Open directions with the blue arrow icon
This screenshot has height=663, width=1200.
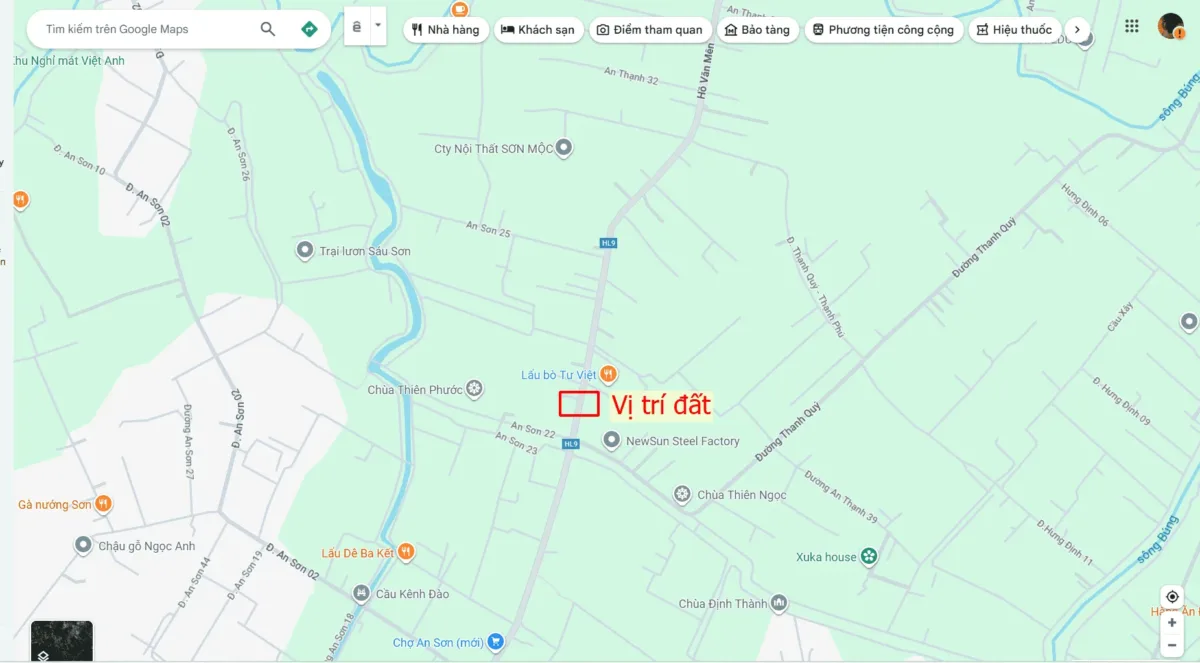[309, 29]
